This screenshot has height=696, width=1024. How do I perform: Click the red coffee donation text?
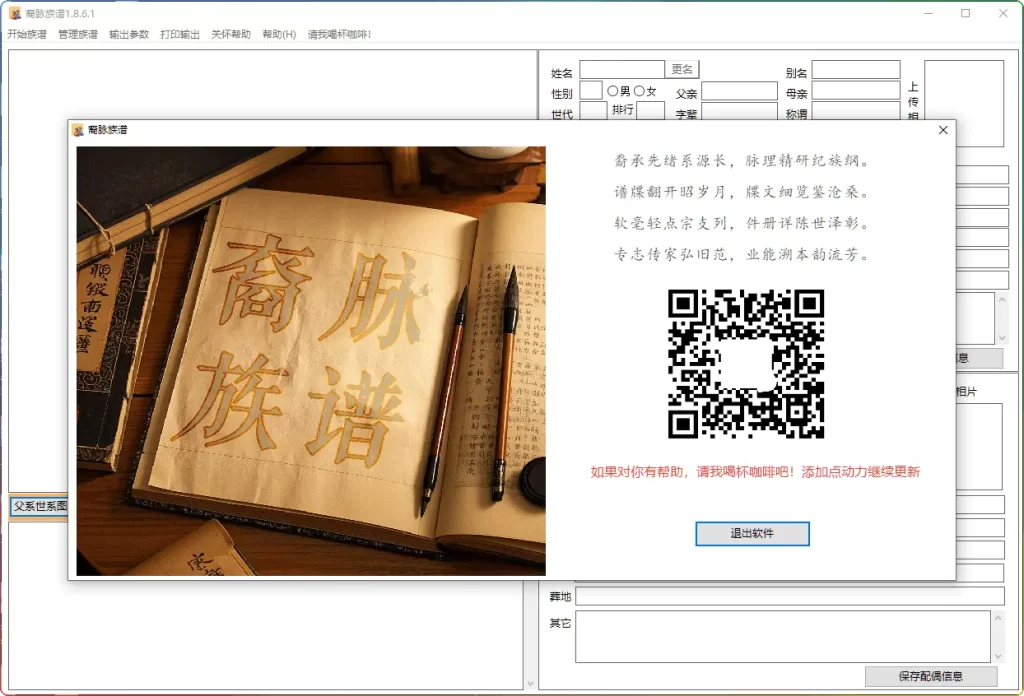tap(755, 471)
